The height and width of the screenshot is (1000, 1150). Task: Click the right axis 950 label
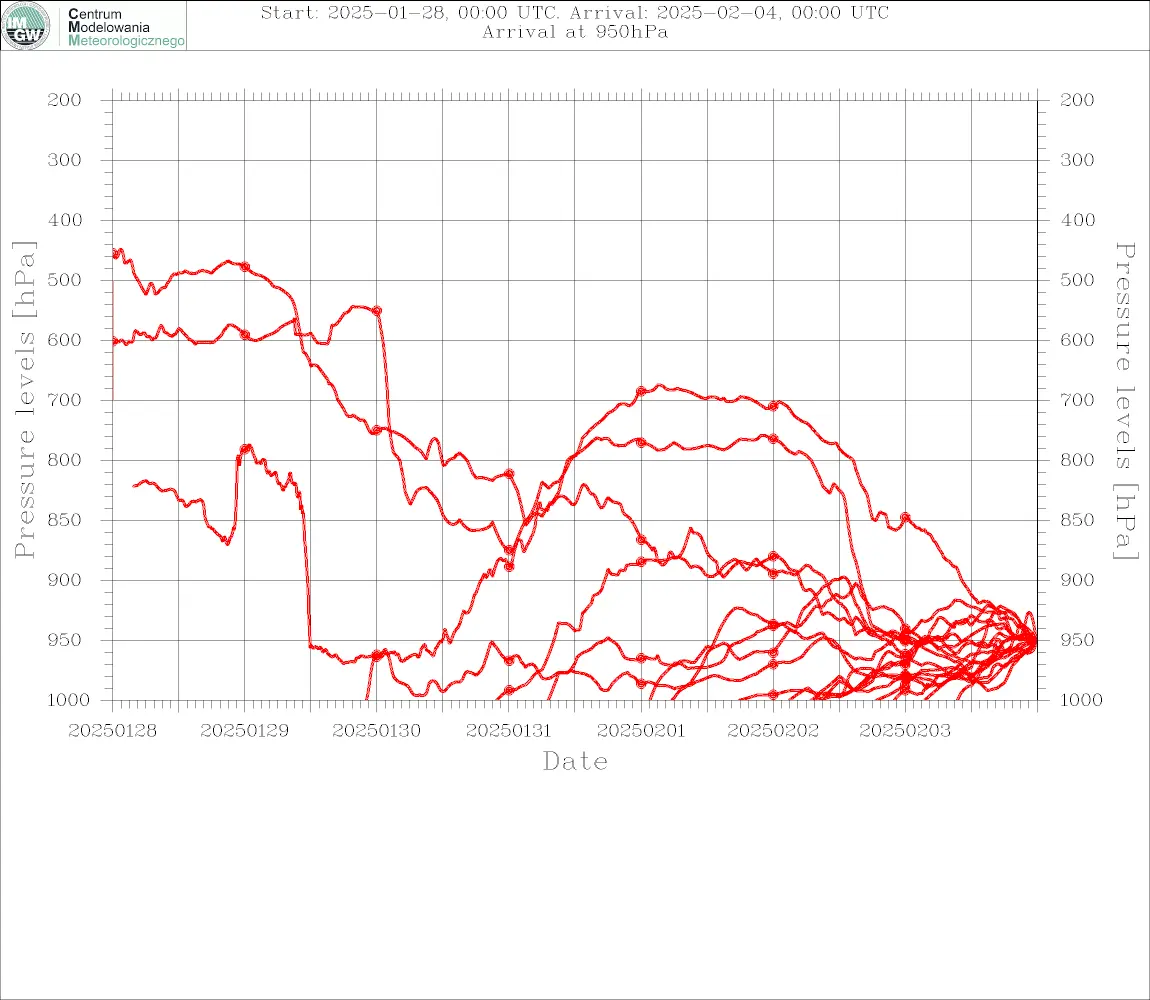(1077, 640)
